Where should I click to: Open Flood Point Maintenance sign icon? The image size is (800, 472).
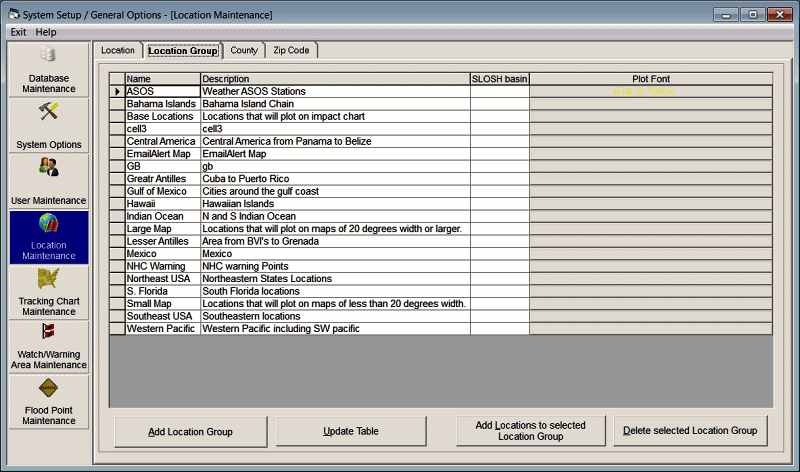click(x=48, y=389)
